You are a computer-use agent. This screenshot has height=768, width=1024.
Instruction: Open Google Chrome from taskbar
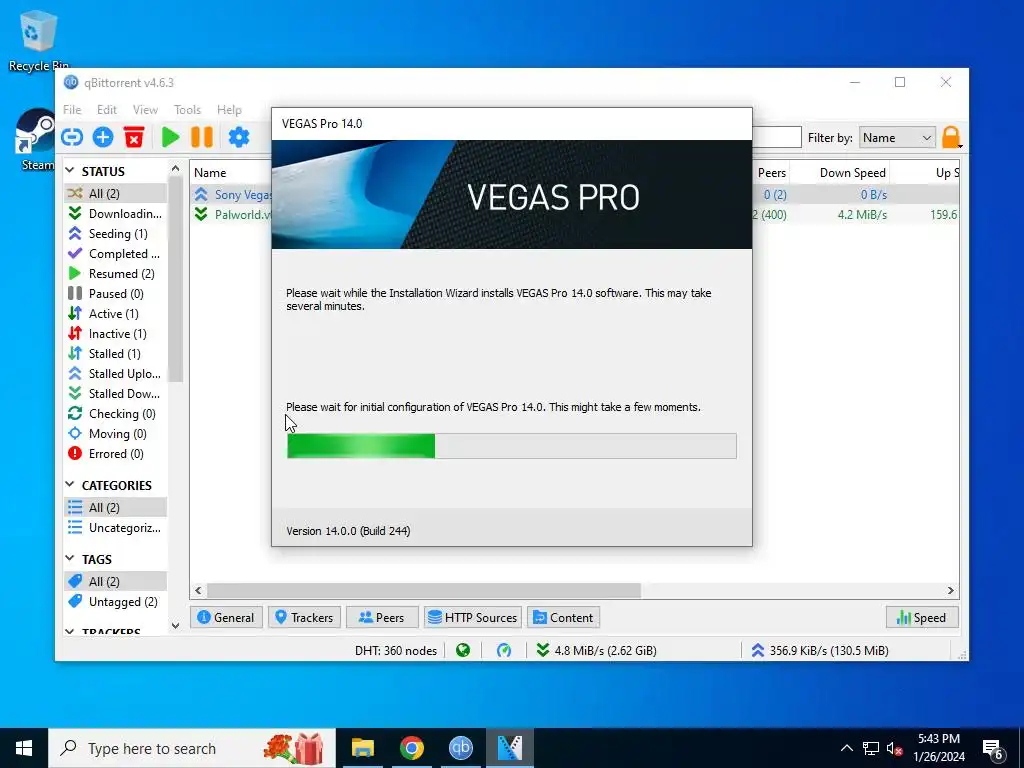tap(411, 748)
